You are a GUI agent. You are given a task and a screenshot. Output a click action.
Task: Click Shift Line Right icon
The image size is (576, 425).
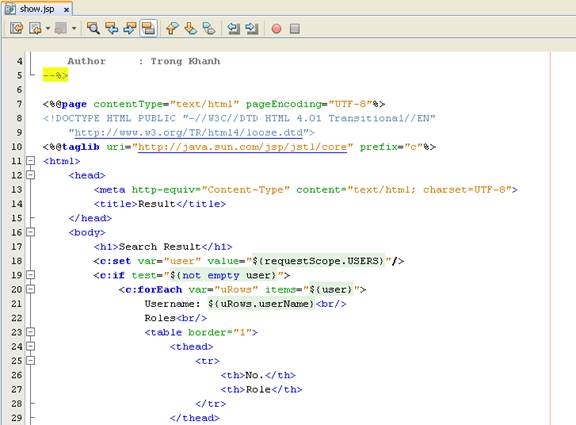[x=252, y=28]
